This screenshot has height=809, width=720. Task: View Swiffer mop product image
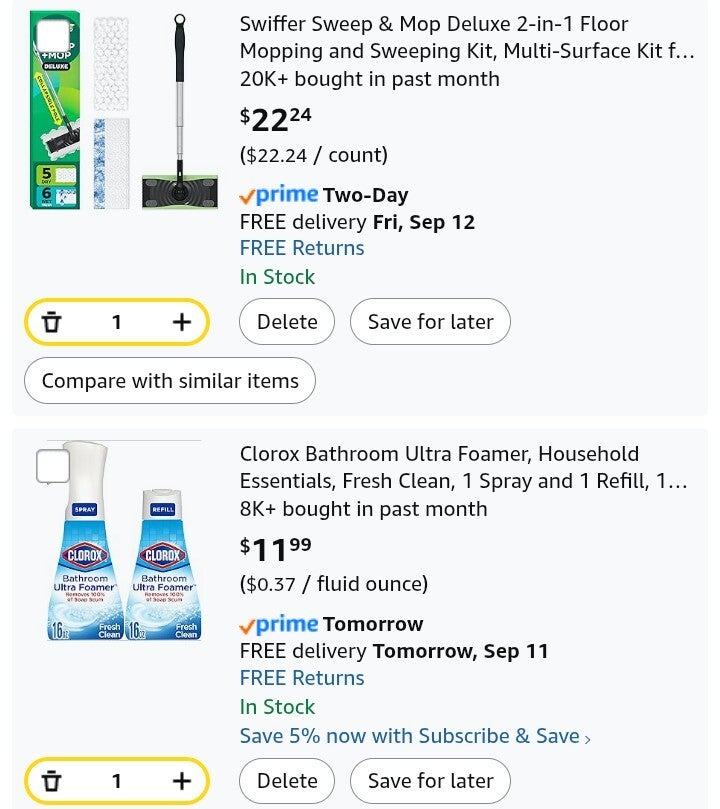tap(125, 112)
